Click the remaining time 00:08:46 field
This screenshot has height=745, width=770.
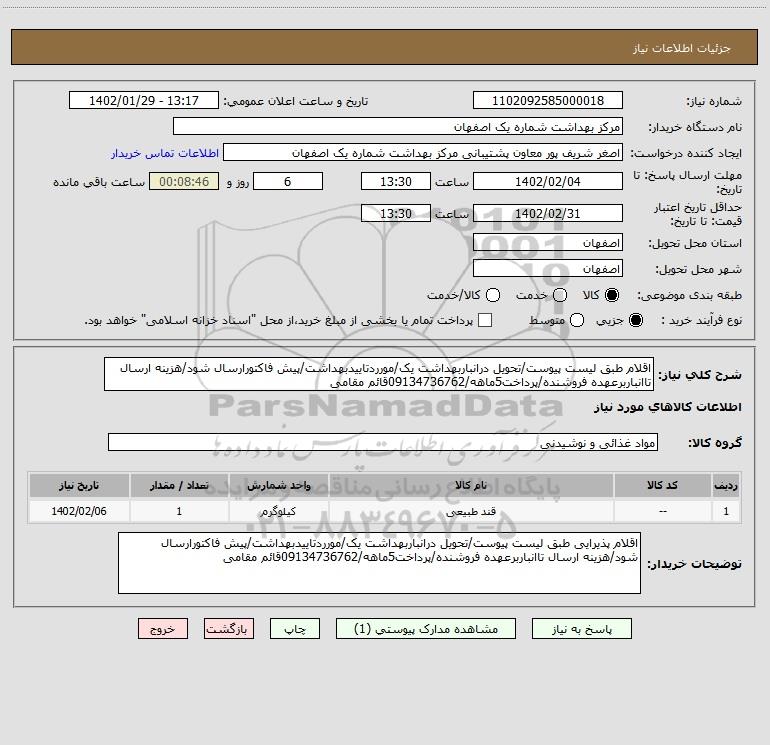pos(184,181)
